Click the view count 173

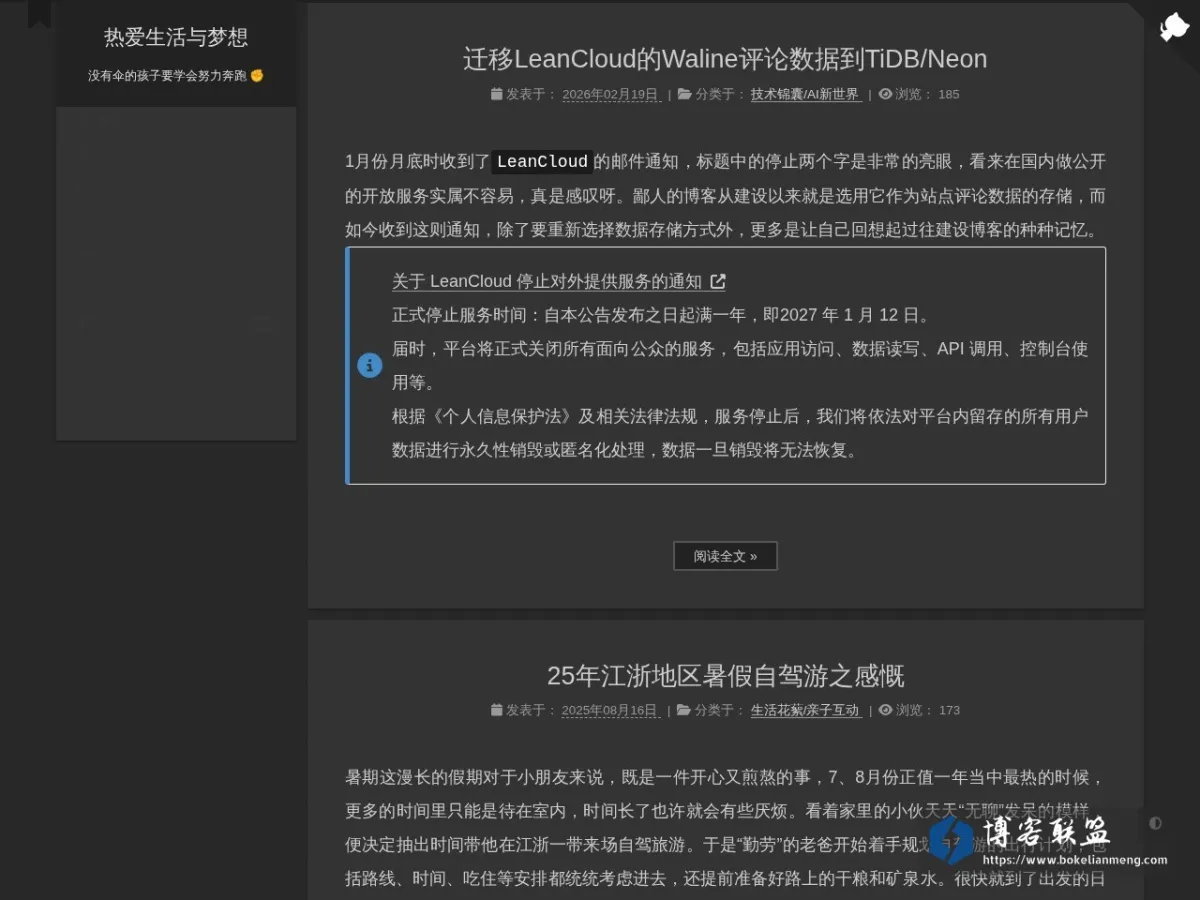point(949,711)
